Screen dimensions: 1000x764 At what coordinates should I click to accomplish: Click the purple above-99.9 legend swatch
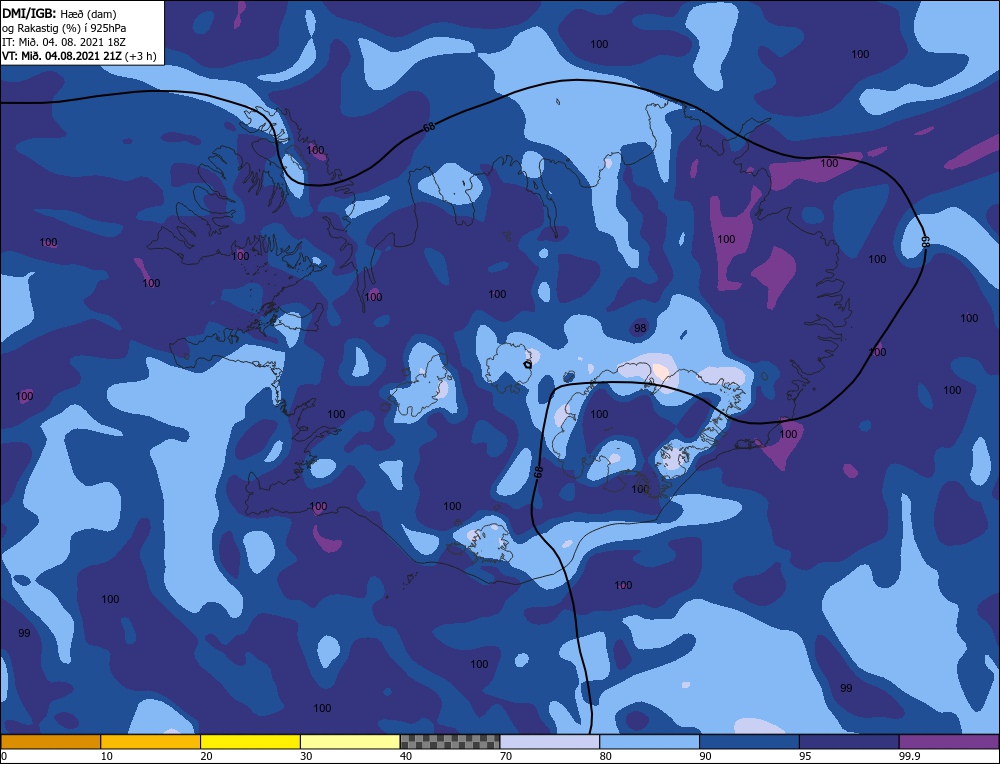coord(949,741)
